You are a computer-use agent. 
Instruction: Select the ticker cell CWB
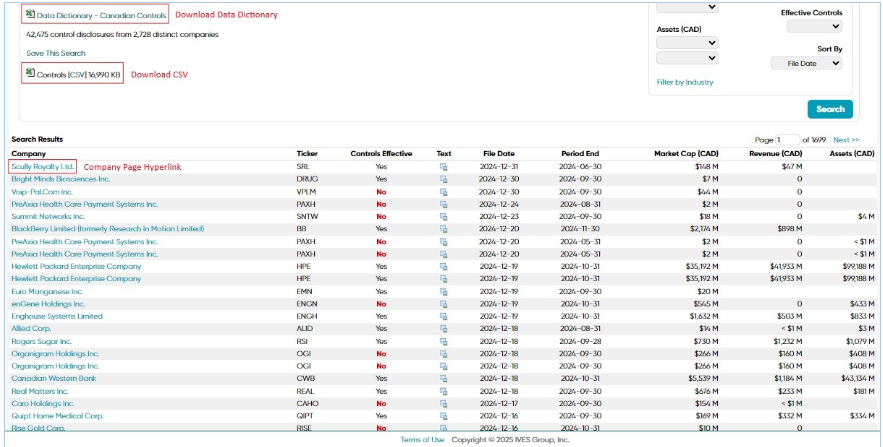[x=305, y=379]
